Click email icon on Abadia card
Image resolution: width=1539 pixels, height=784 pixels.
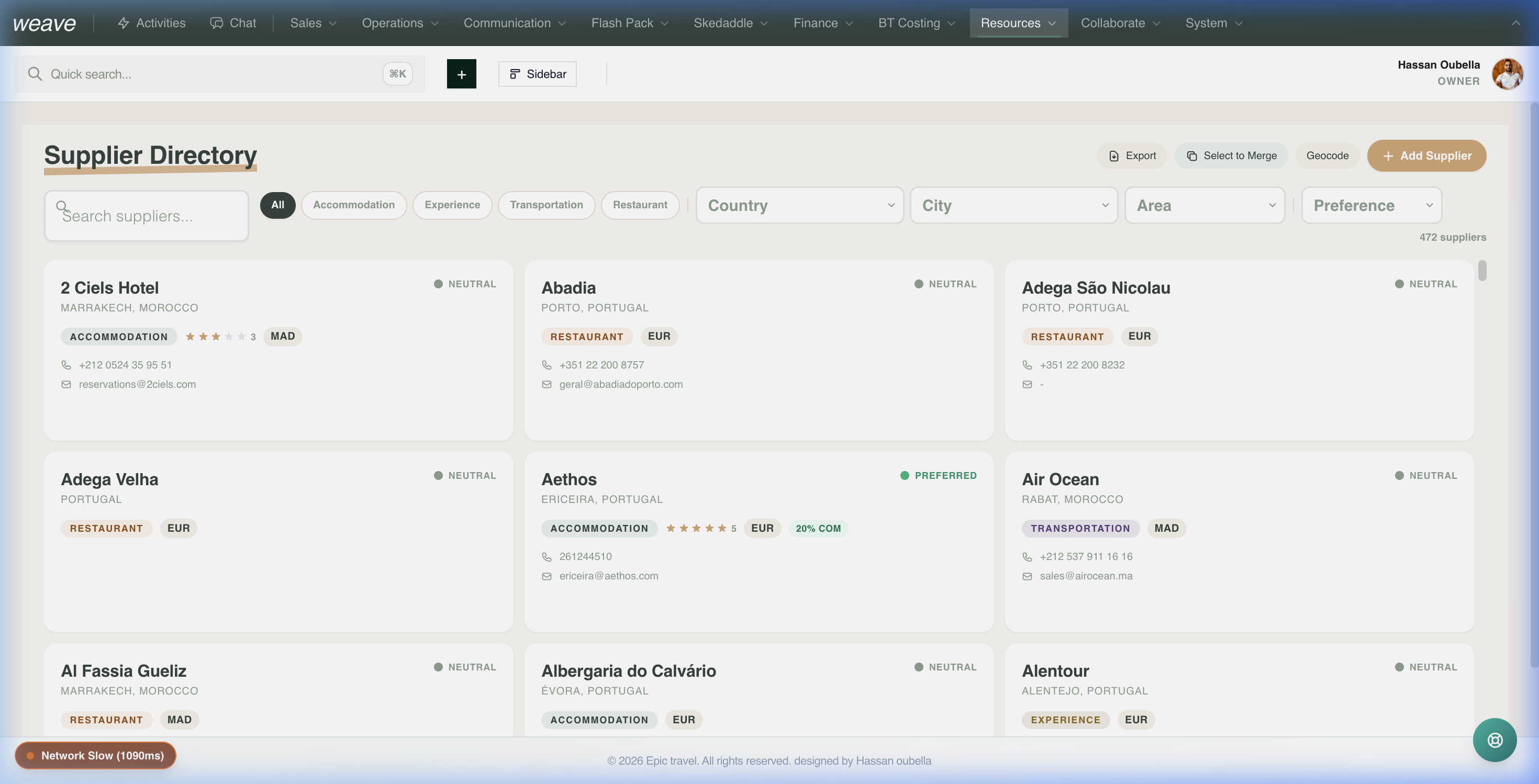[x=547, y=385]
